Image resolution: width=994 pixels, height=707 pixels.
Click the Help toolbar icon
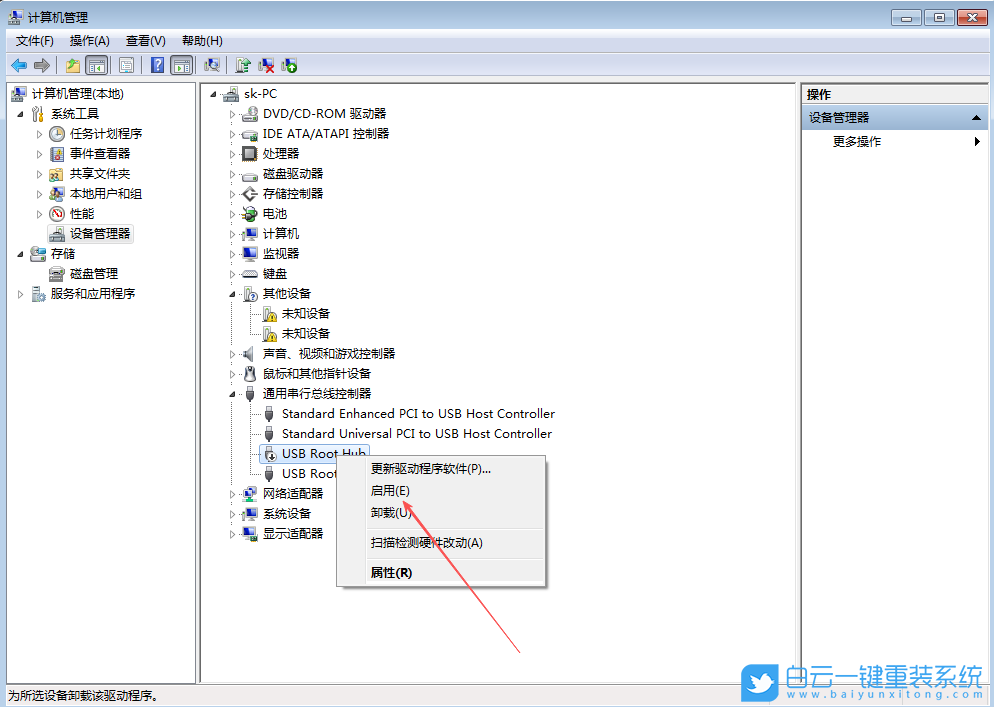(157, 65)
